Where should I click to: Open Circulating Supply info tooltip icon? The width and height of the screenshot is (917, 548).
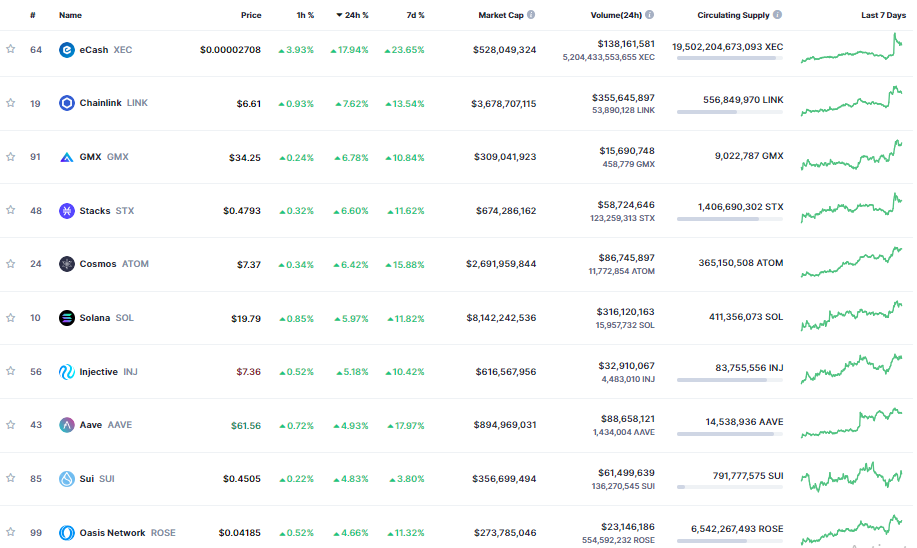click(x=777, y=15)
